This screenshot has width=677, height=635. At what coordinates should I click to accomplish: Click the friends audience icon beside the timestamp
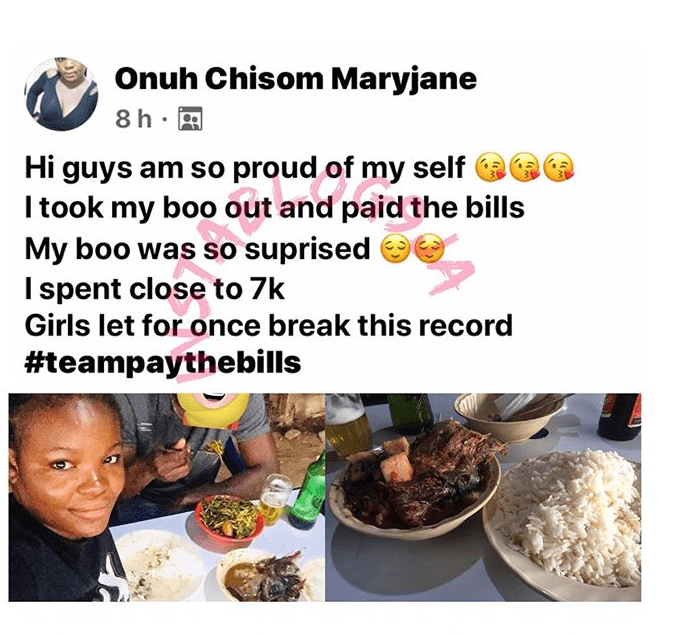pyautogui.click(x=190, y=119)
